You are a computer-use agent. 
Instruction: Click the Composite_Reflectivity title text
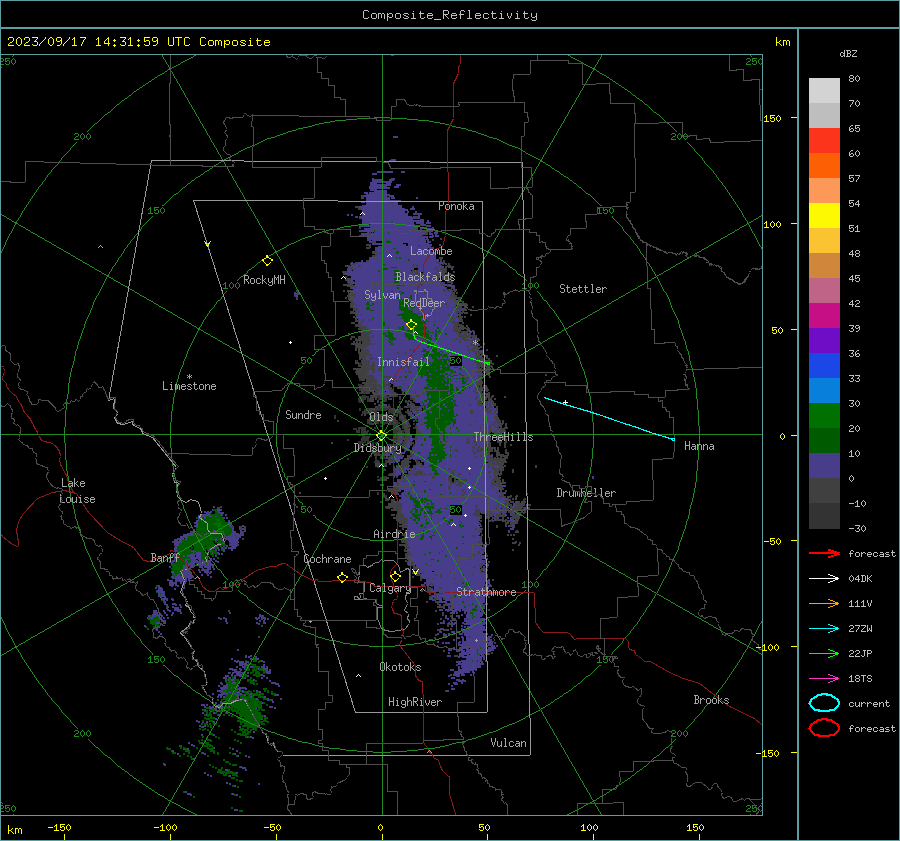tap(450, 15)
